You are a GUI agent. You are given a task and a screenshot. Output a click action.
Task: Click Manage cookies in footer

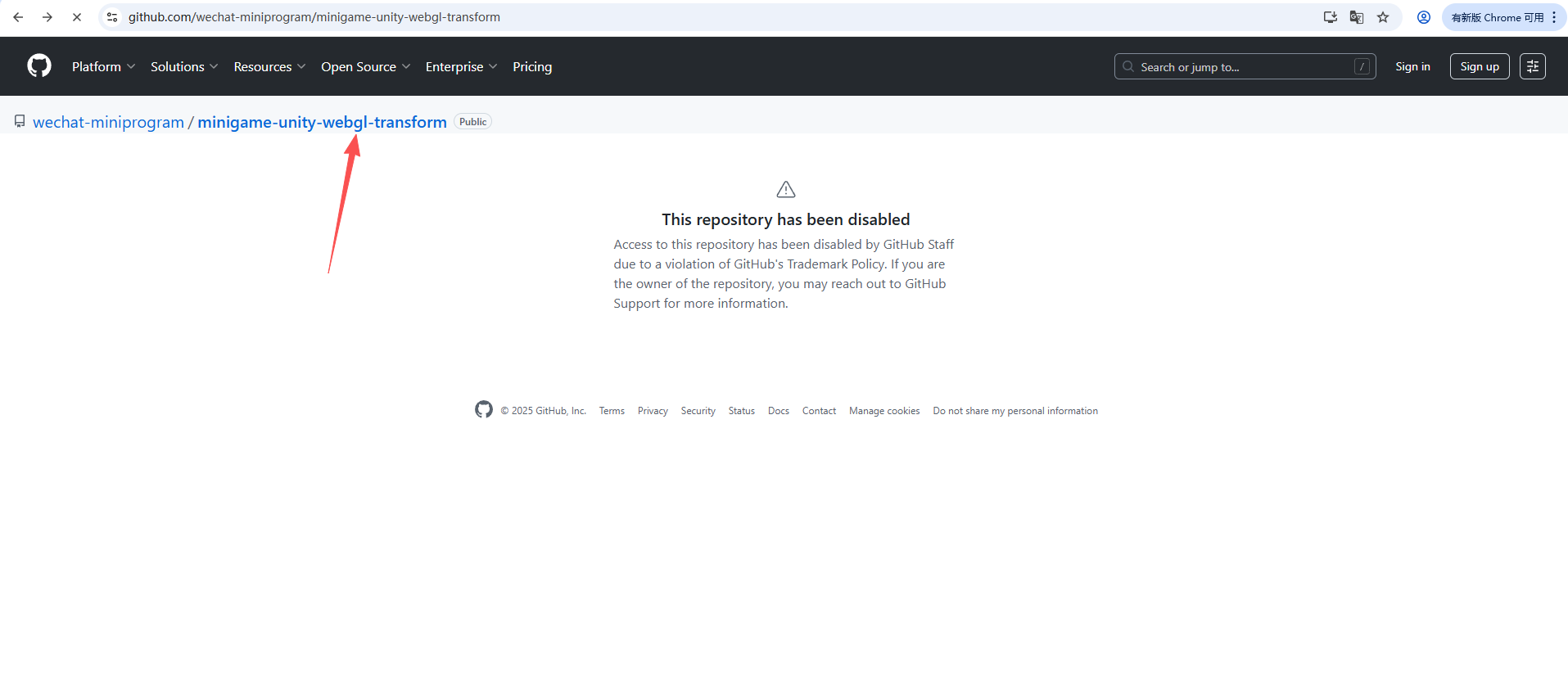coord(884,411)
